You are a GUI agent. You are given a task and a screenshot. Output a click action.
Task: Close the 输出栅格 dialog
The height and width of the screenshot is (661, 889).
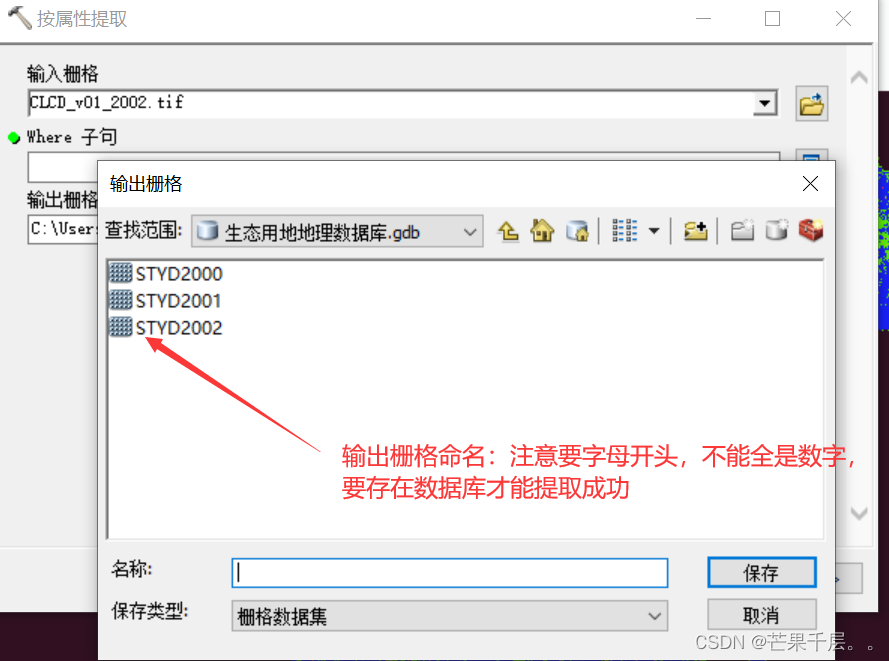[x=810, y=184]
